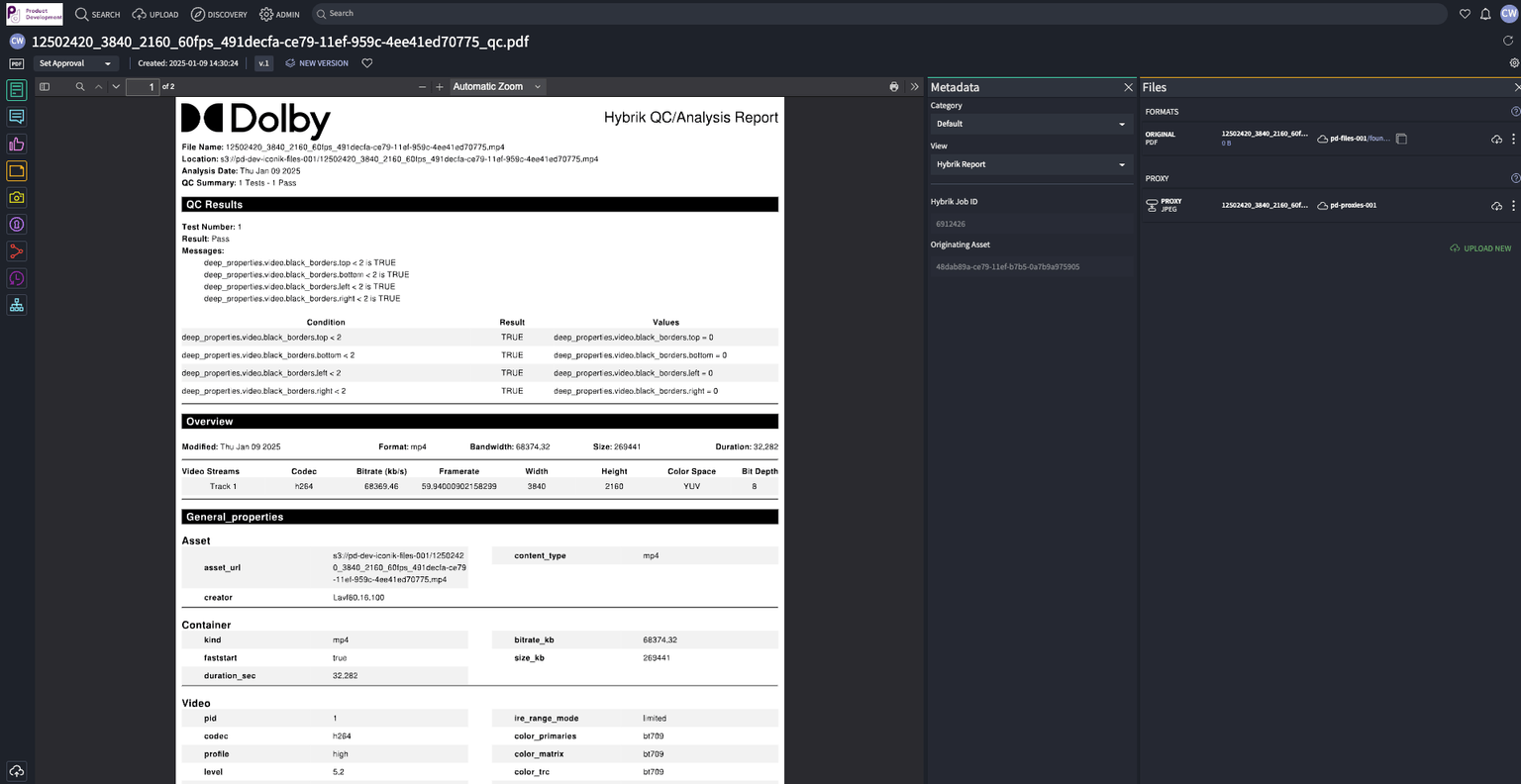Click the top Search input field
This screenshot has width=1521, height=784.
point(881,14)
